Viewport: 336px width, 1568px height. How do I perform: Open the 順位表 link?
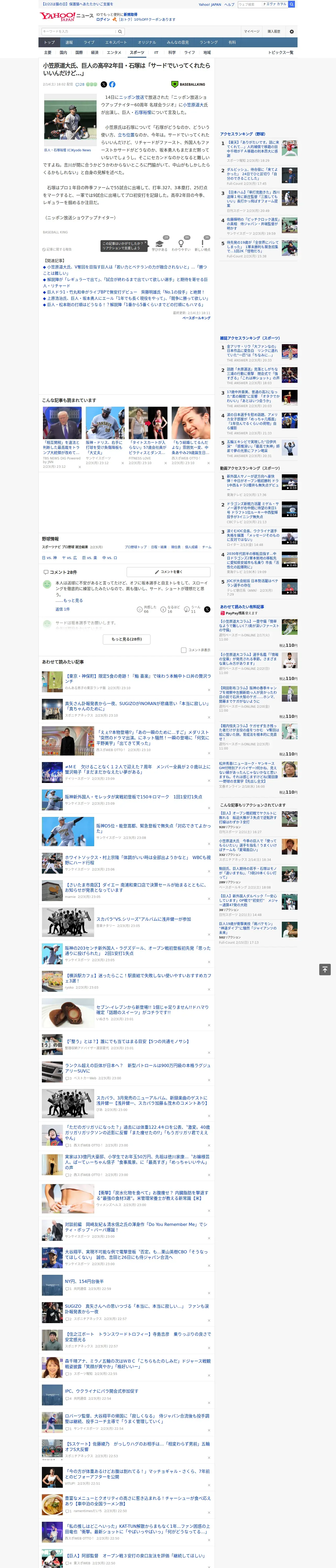tap(176, 547)
